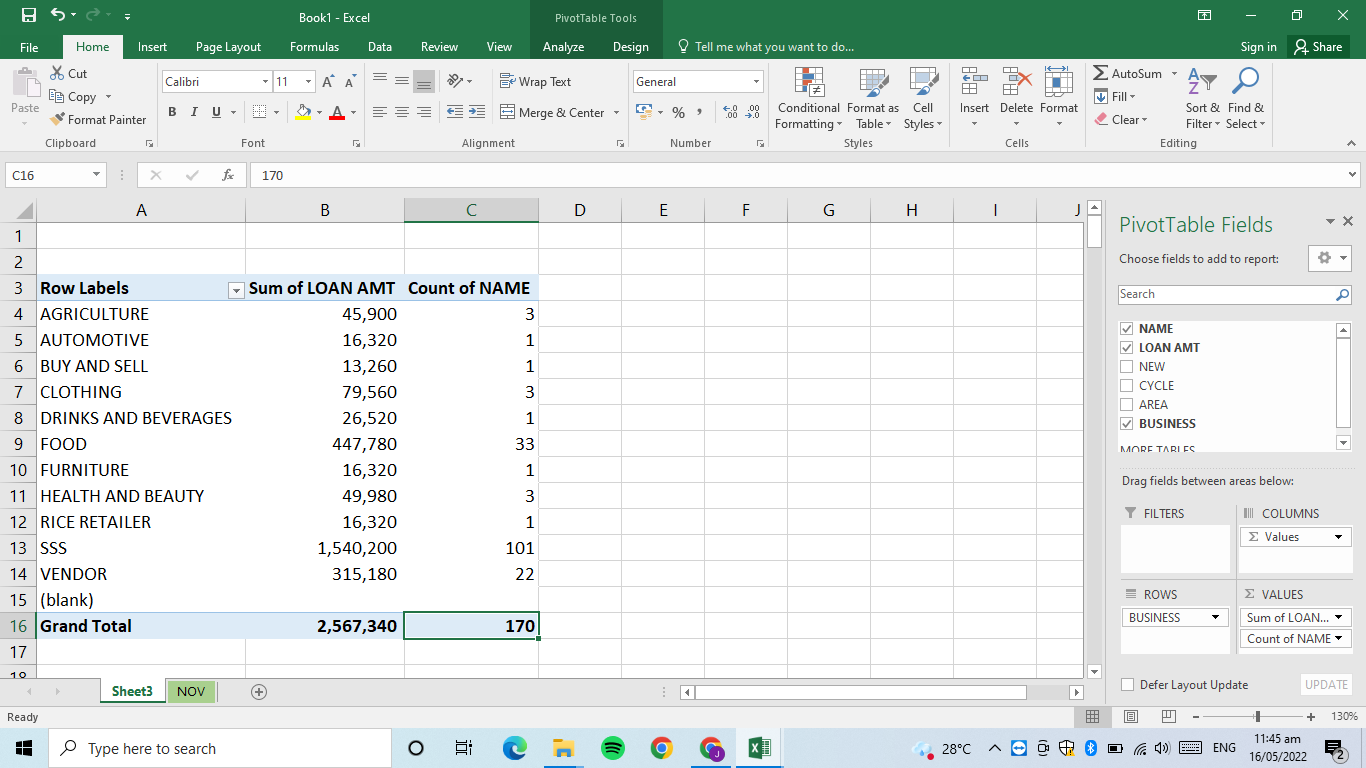The height and width of the screenshot is (768, 1366).
Task: Click the Delete cells icon
Action: 1017,82
